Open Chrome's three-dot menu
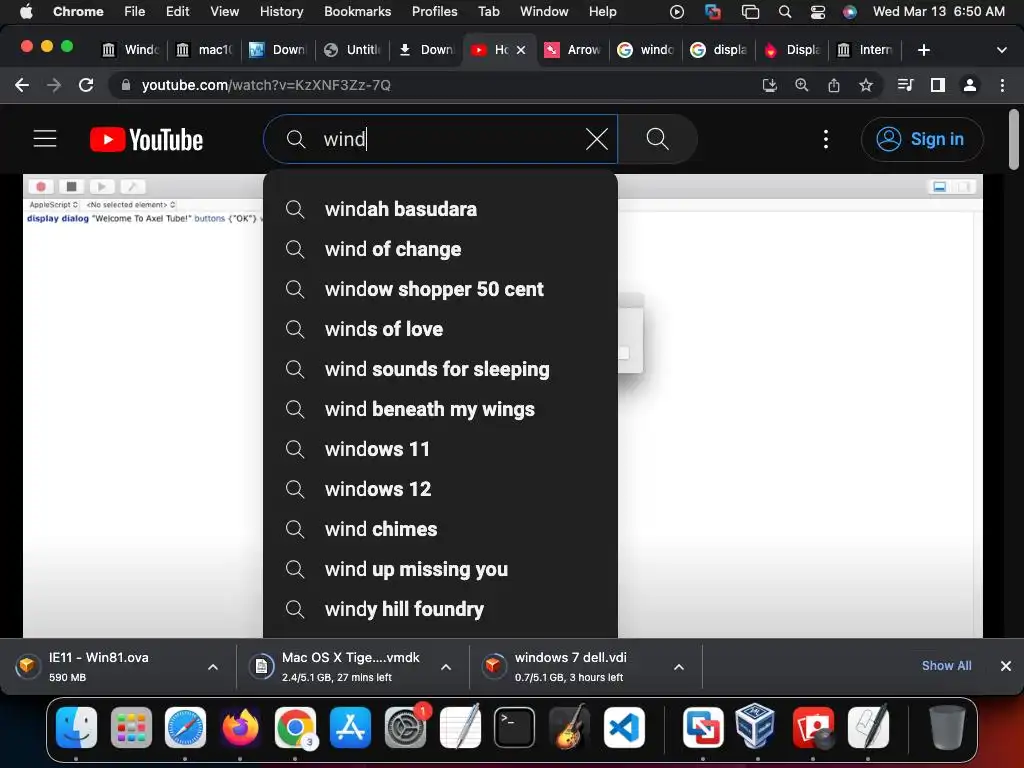 click(x=1002, y=85)
